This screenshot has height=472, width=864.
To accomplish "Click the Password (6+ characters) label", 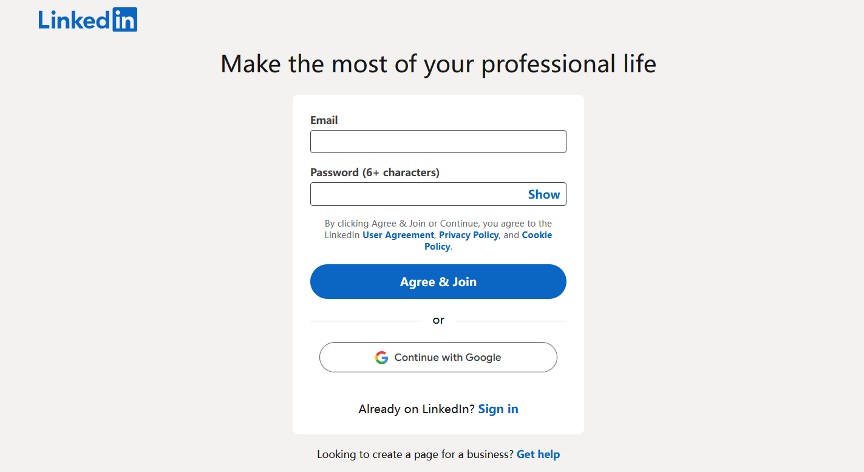I will tap(374, 172).
